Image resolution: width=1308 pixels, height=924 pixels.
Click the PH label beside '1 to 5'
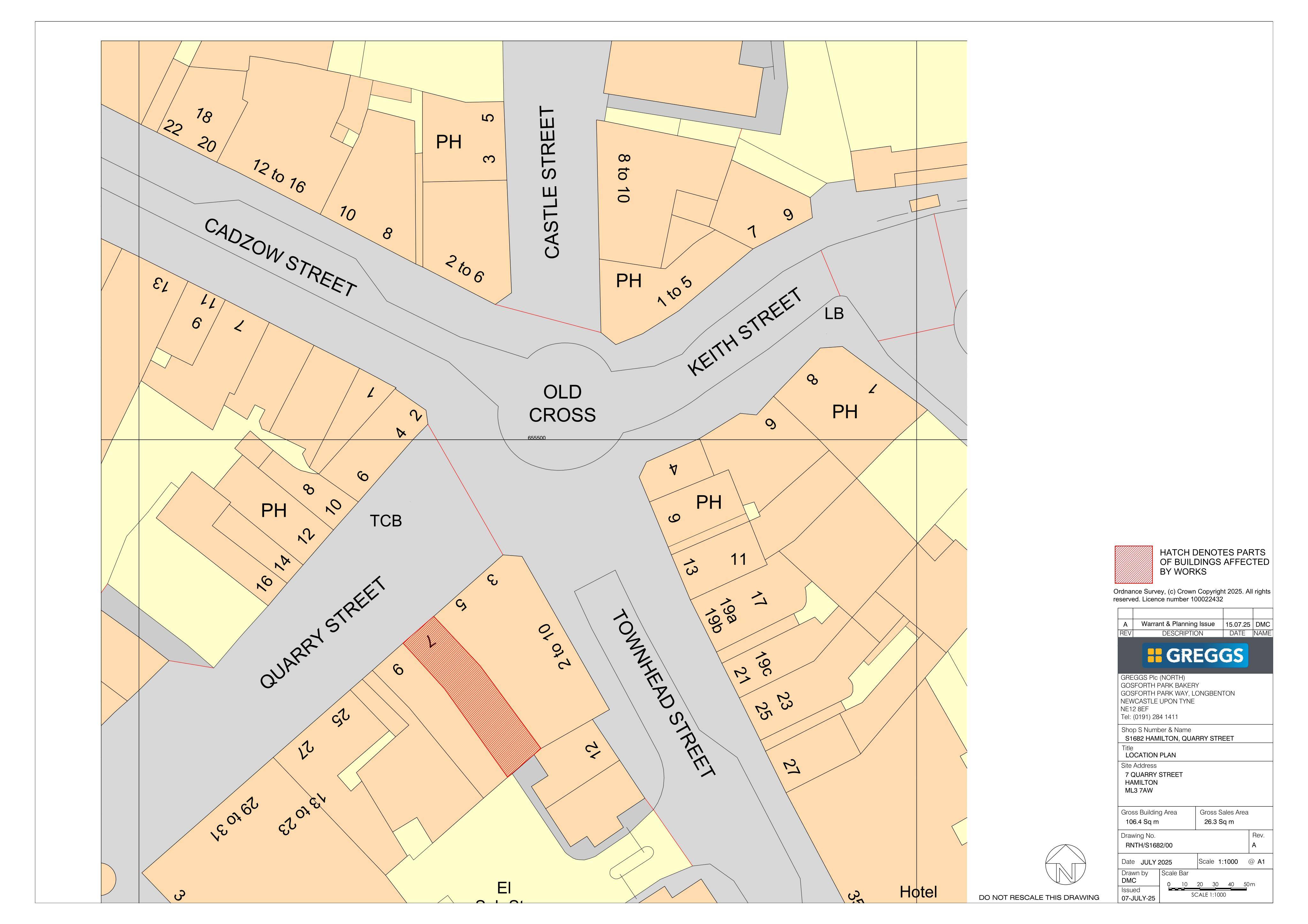coord(629,281)
